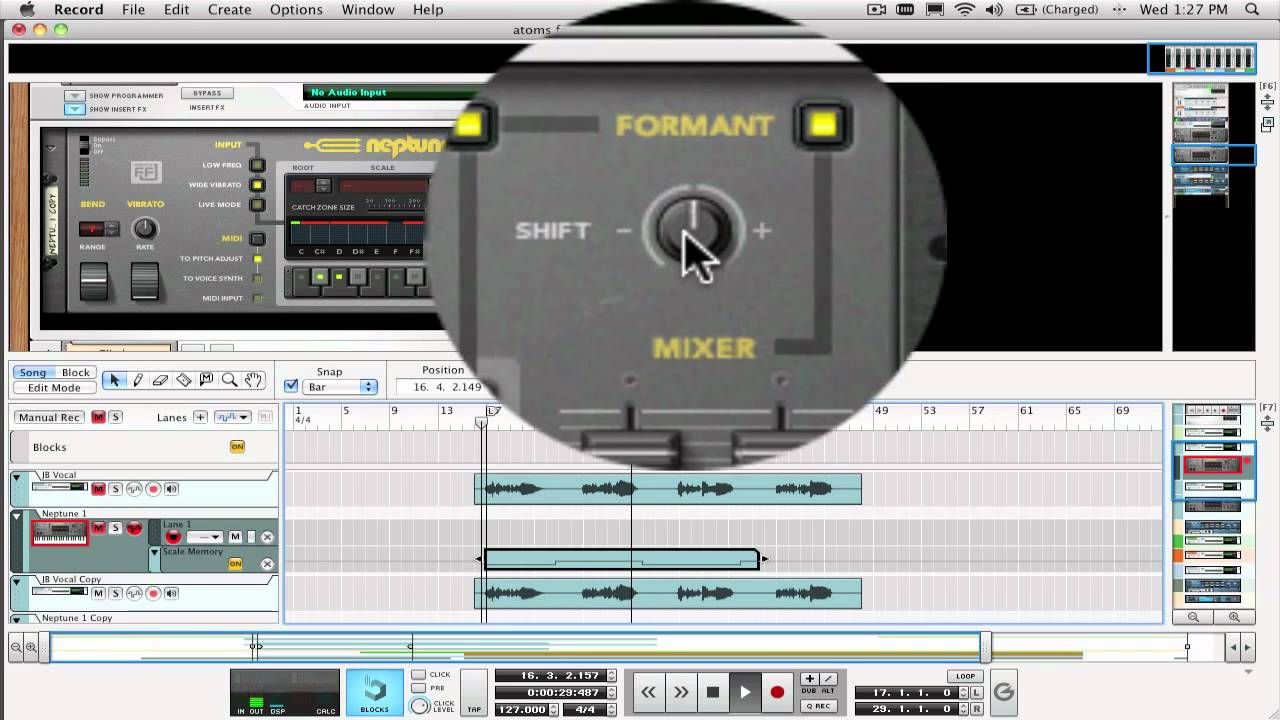The width and height of the screenshot is (1280, 720).
Task: Toggle automation on the JB Vocal track
Action: (134, 489)
